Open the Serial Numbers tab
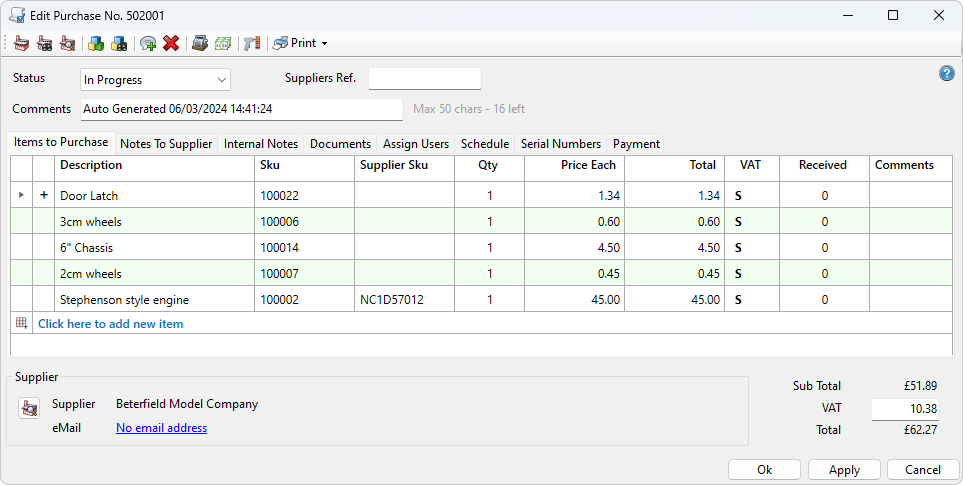963x485 pixels. pos(560,144)
